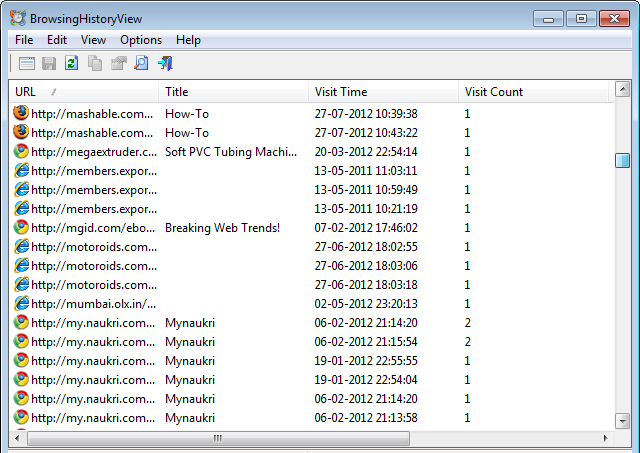Click the Save Selected Items disk icon
Screen dimensions: 640x453
click(x=49, y=64)
